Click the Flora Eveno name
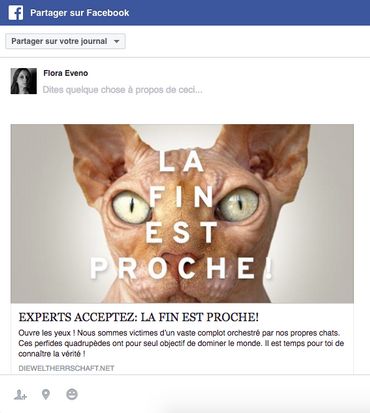Viewport: 370px width, 413px height. pyautogui.click(x=66, y=73)
